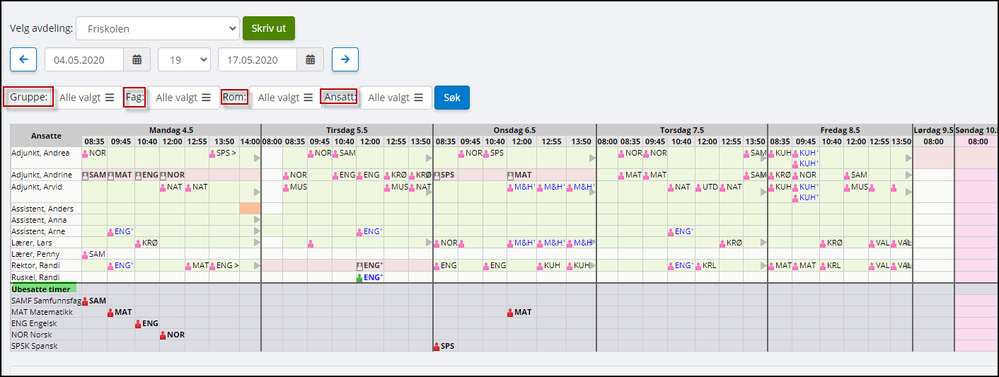Screen dimensions: 999x377
Task: Click ENG > lesson in Rektor, Randi Monday
Action: pos(227,266)
